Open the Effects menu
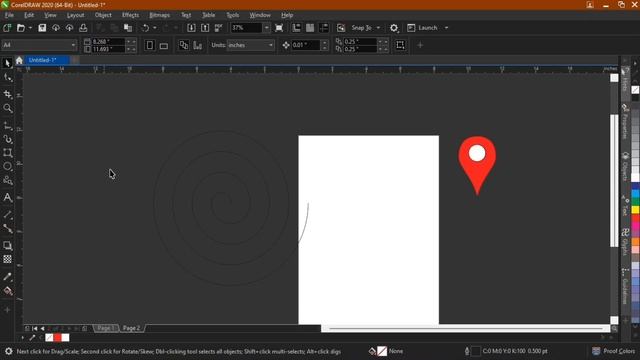The width and height of the screenshot is (640, 360). tap(131, 15)
